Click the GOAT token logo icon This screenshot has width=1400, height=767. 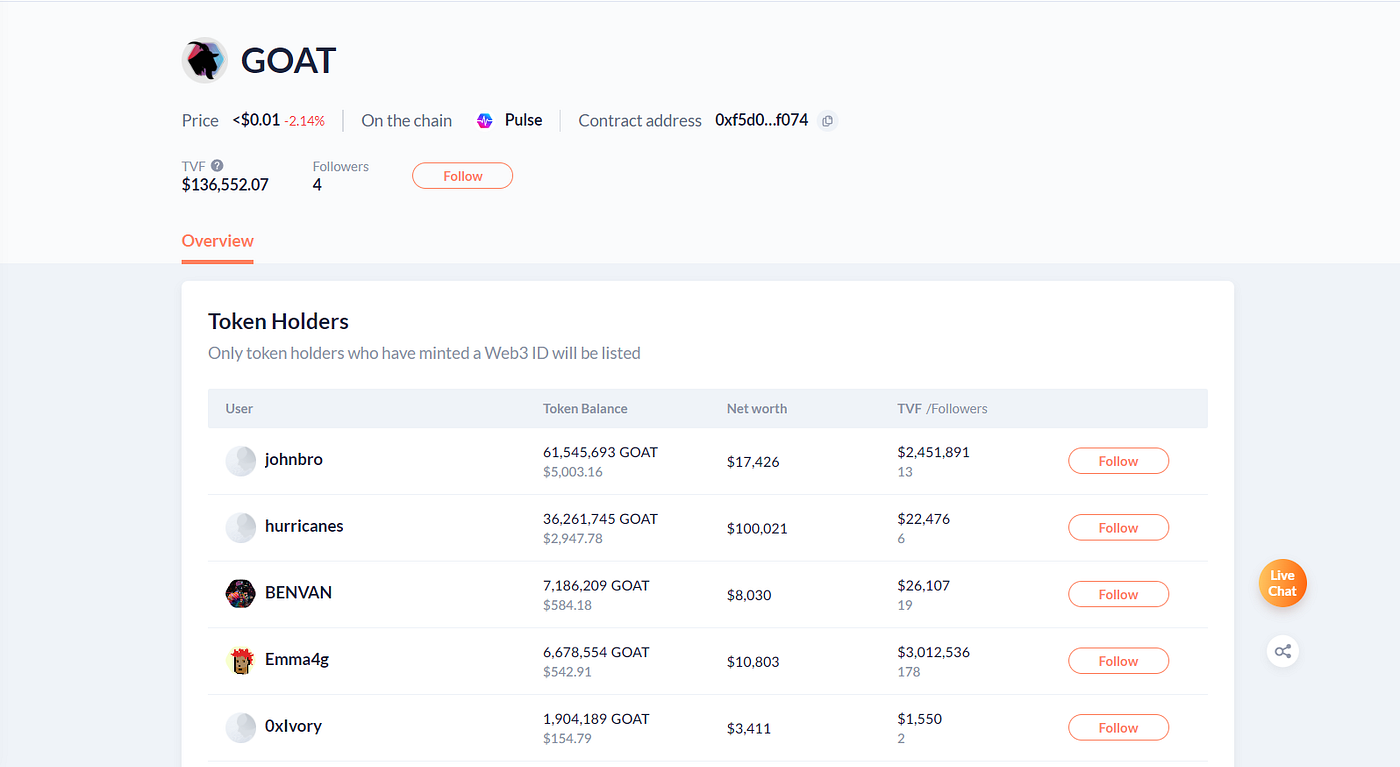(x=205, y=61)
